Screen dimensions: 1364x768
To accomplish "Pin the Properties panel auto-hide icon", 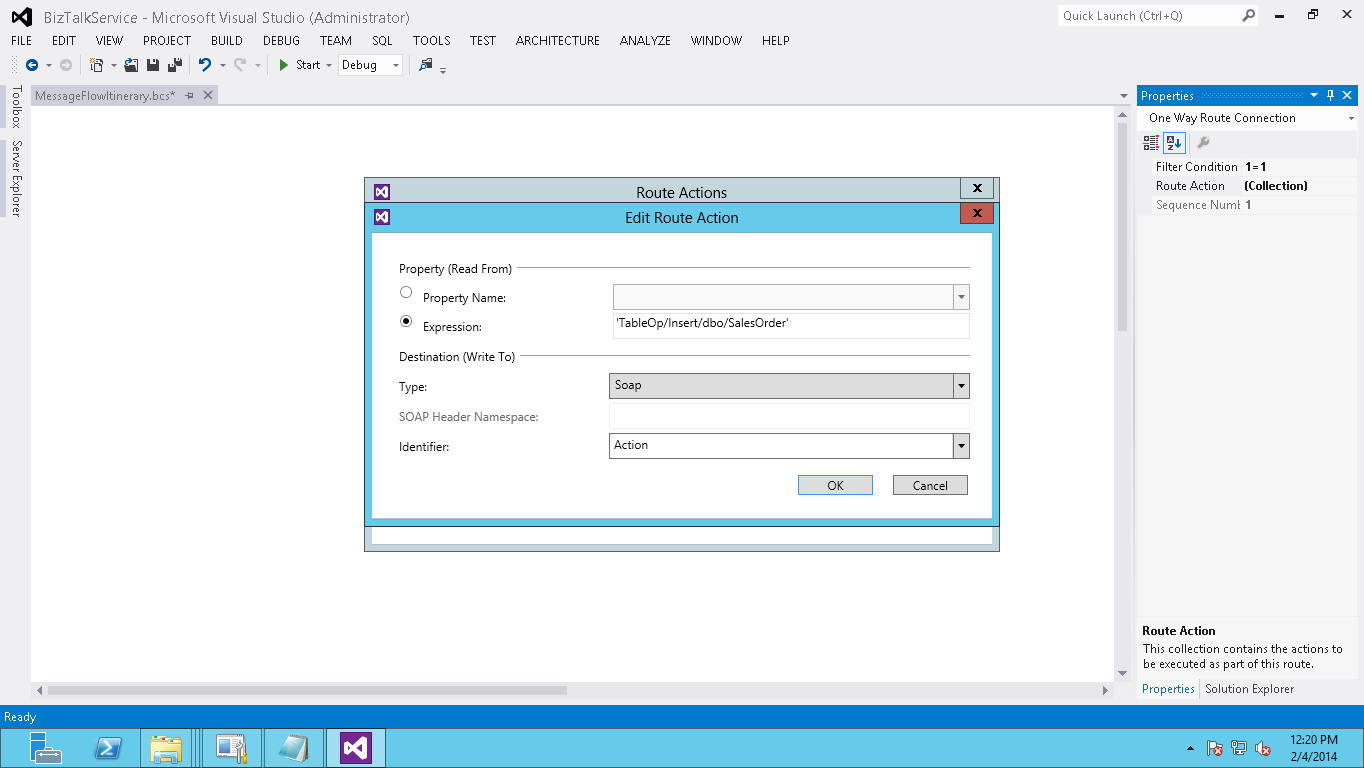I will 1331,96.
